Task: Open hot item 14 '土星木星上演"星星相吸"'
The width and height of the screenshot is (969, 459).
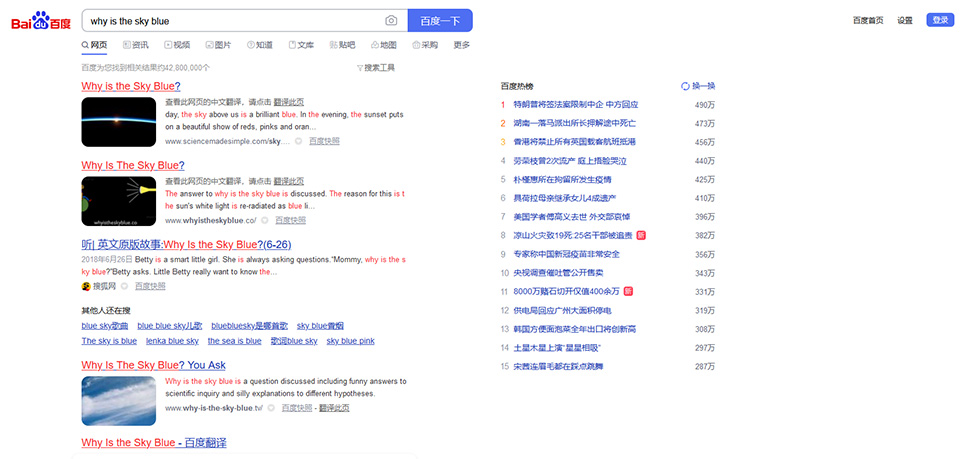Action: [557, 348]
